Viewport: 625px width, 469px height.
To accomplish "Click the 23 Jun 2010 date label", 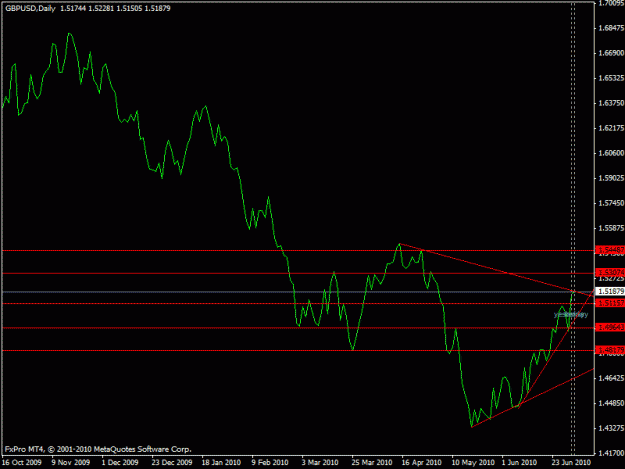I will pos(571,462).
